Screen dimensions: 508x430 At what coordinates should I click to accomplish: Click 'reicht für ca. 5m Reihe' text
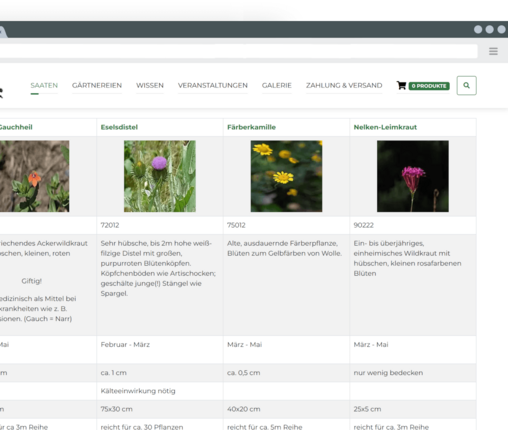[x=265, y=427]
